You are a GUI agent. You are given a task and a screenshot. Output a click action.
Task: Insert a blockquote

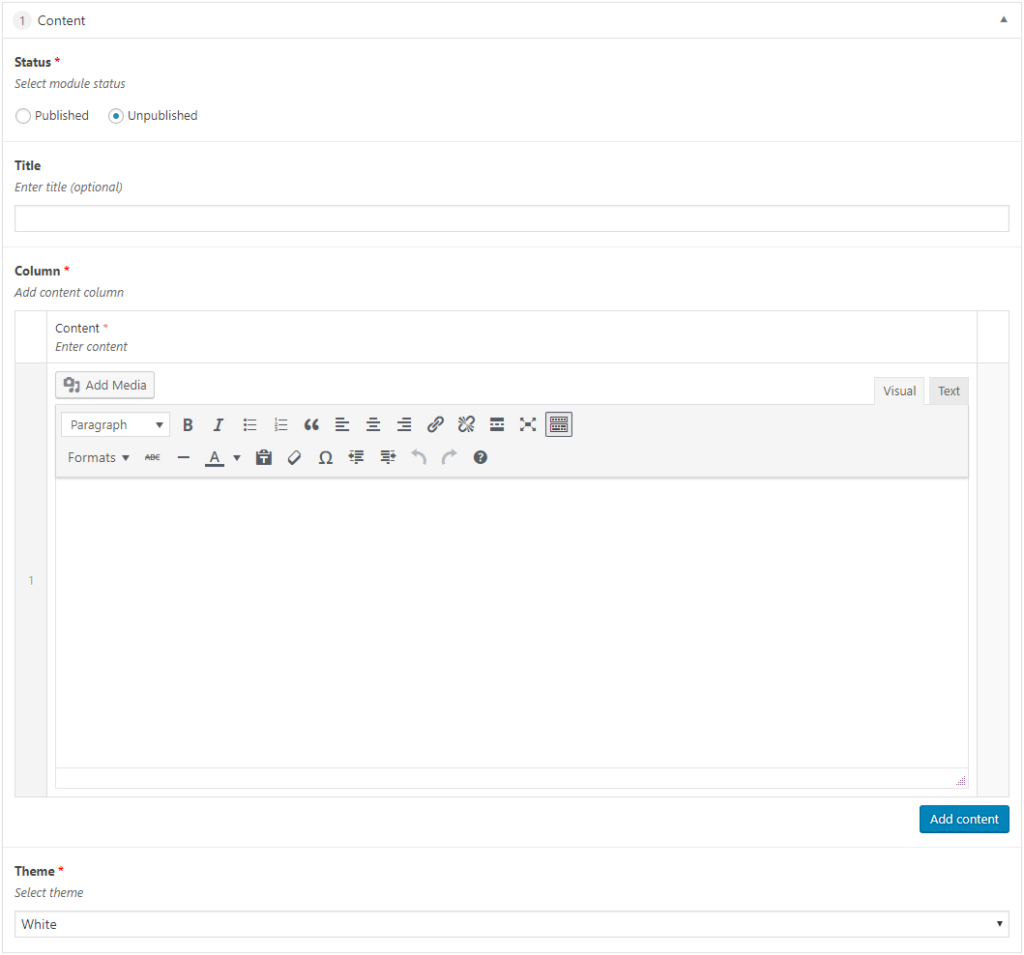pyautogui.click(x=311, y=425)
